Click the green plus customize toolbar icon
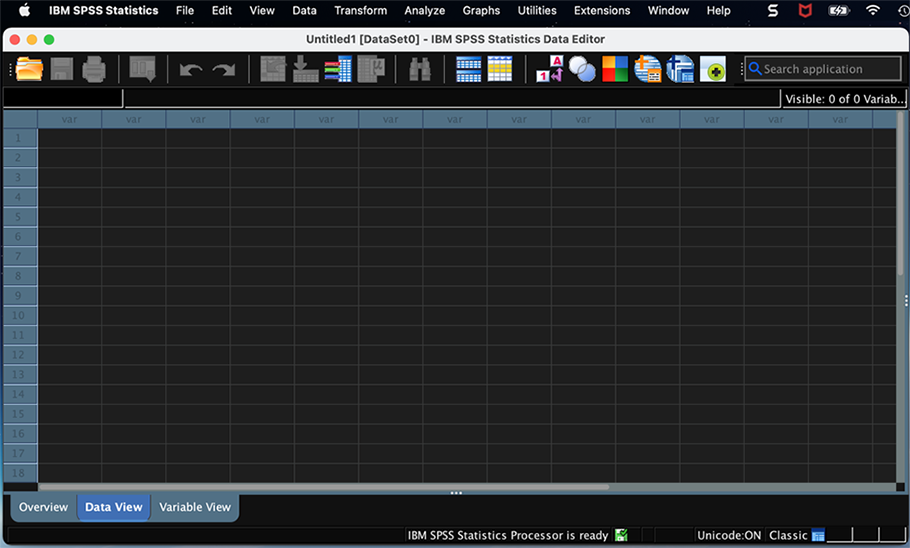The width and height of the screenshot is (910, 548). [x=713, y=69]
